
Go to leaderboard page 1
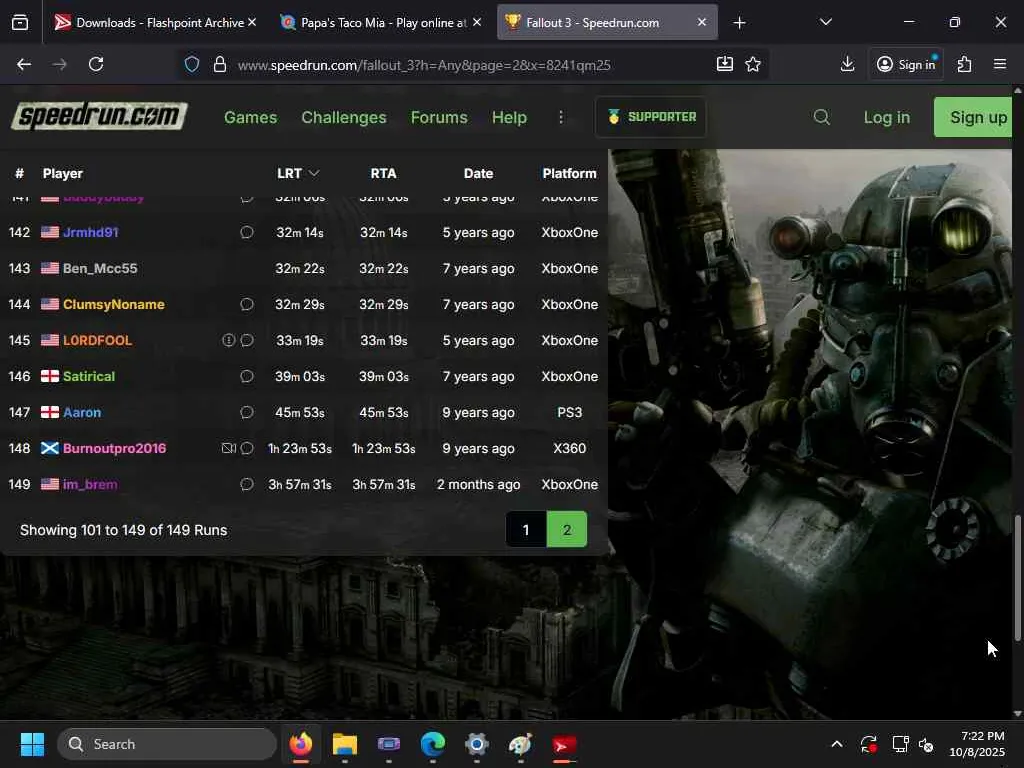(x=526, y=529)
